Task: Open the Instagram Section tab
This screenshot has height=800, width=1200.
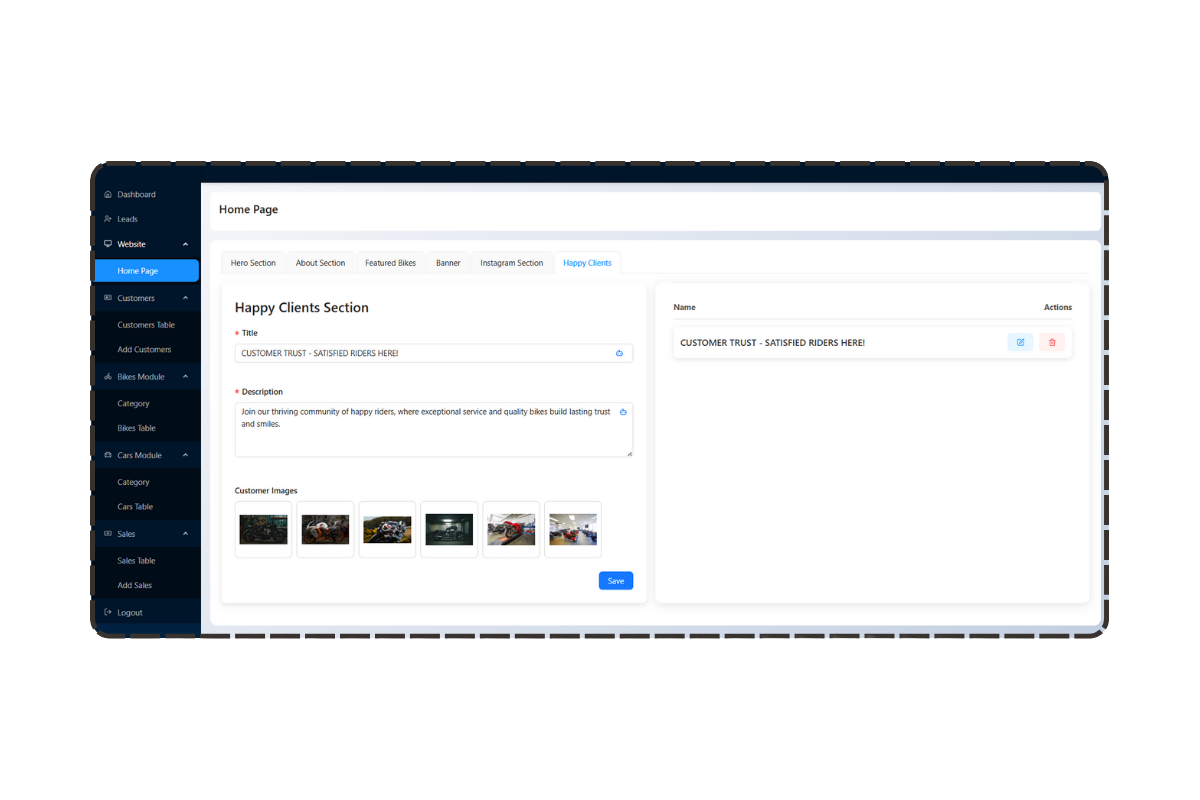Action: click(x=511, y=263)
